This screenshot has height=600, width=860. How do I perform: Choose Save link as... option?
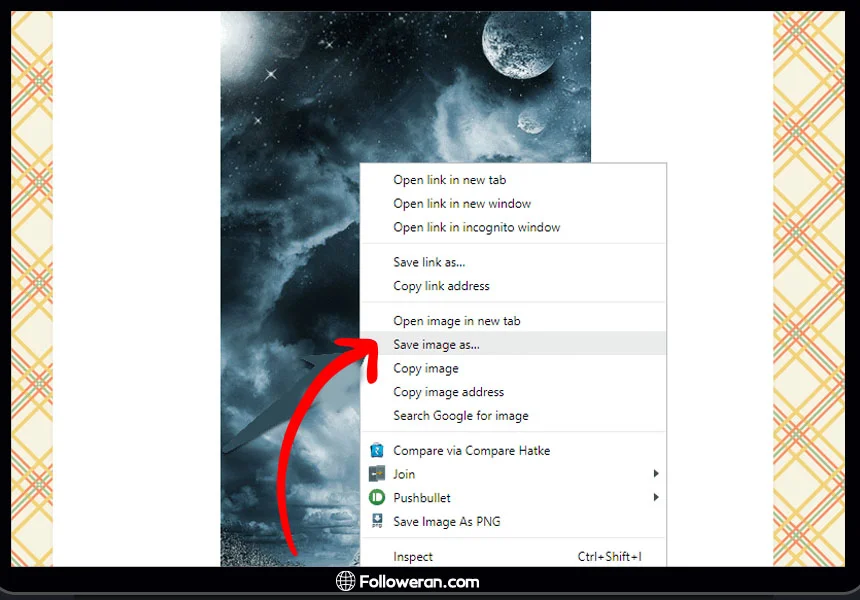(x=429, y=262)
